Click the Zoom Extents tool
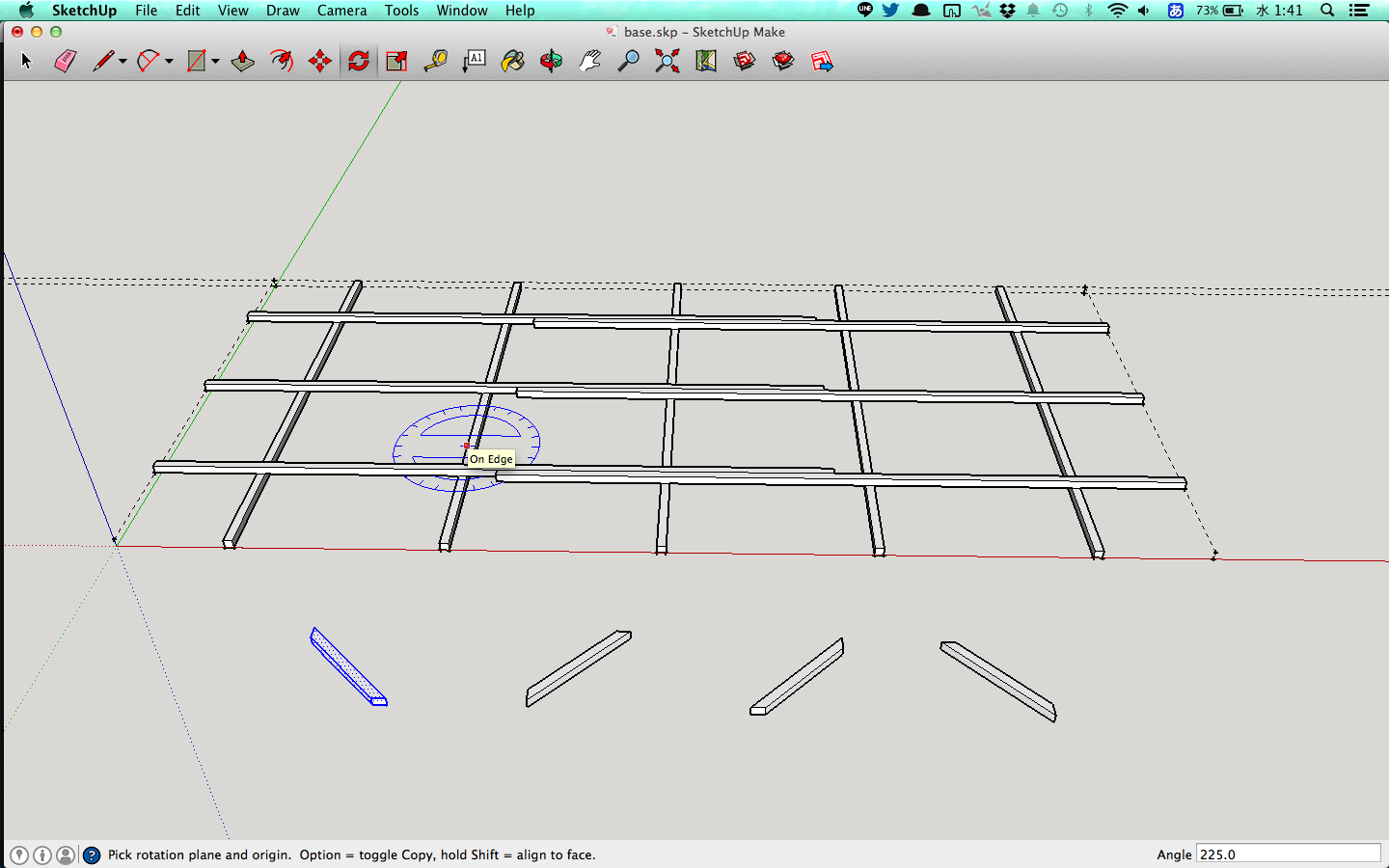Image resolution: width=1389 pixels, height=868 pixels. point(667,62)
